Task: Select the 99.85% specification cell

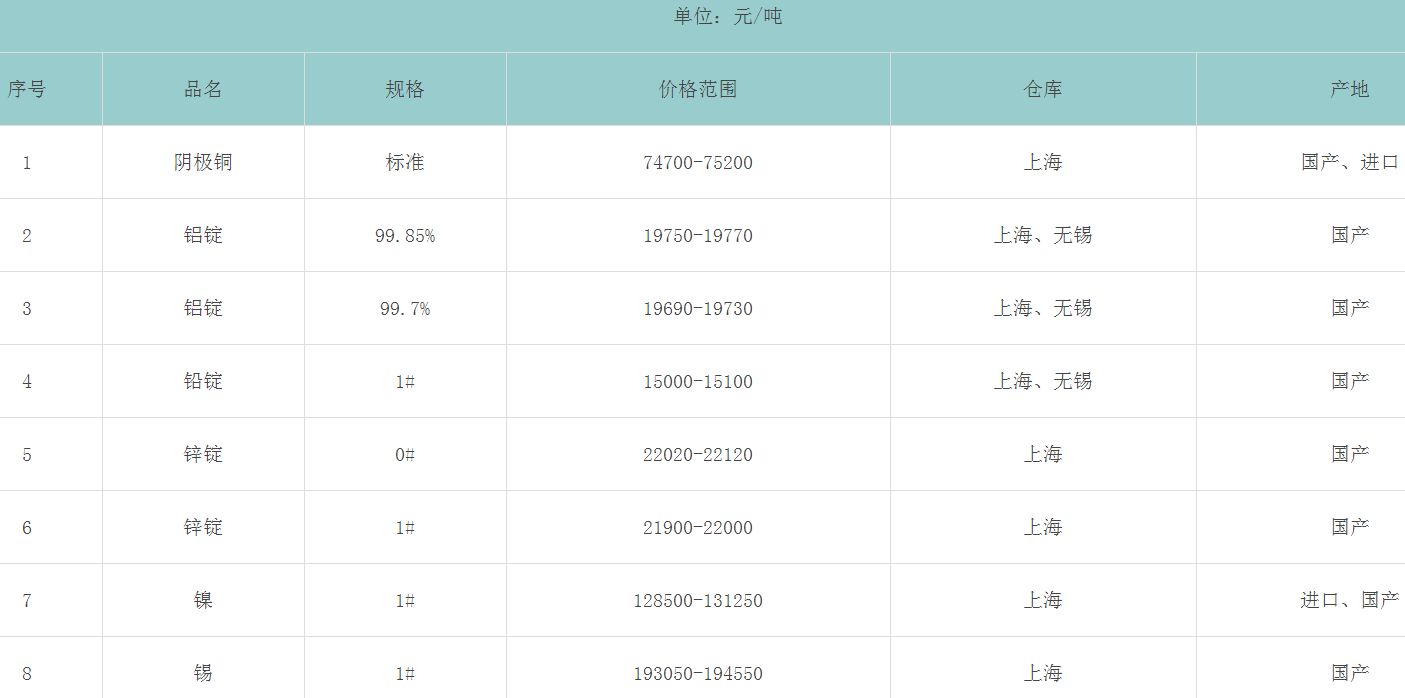Action: [x=405, y=235]
